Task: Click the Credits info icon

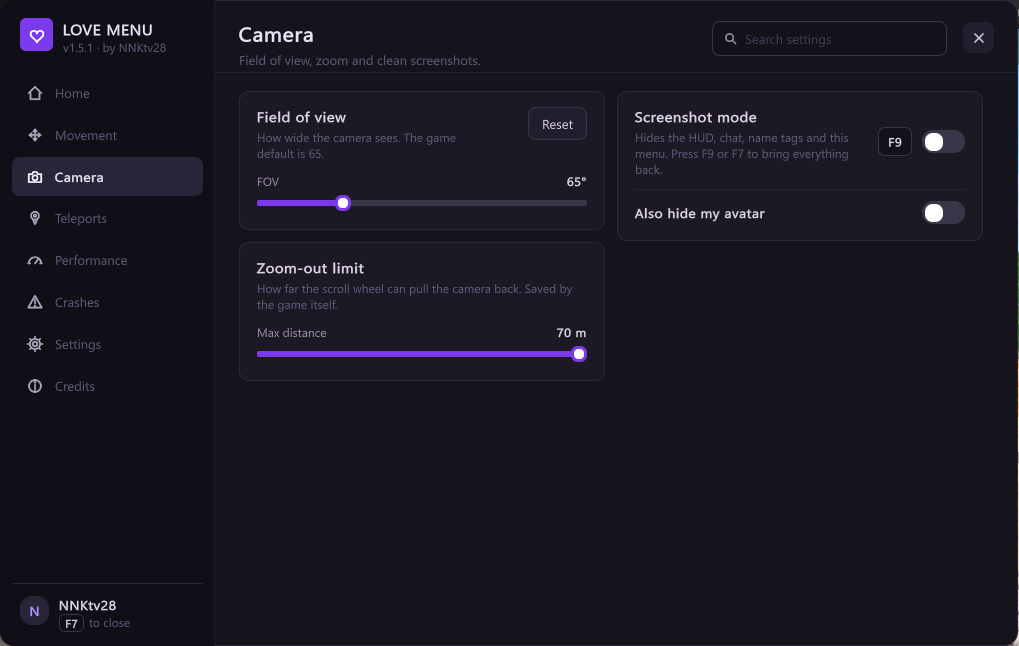Action: pyautogui.click(x=35, y=386)
